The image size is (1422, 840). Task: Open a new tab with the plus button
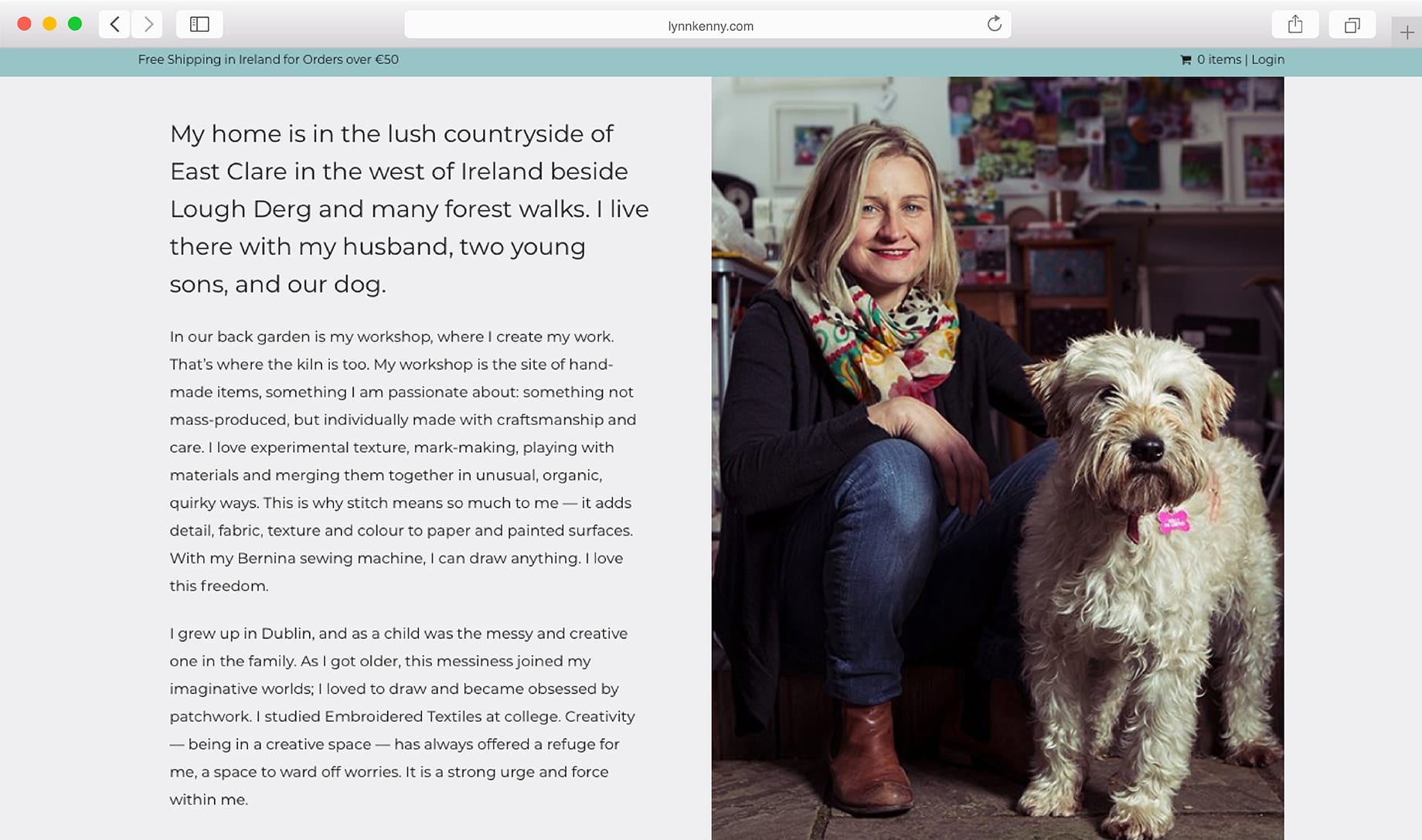click(x=1407, y=32)
